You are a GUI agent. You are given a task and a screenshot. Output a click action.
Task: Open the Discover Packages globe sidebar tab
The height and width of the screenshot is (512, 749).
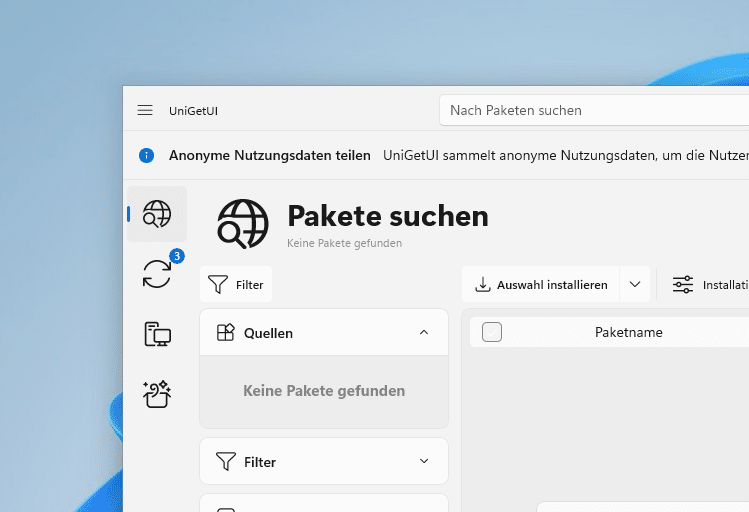pyautogui.click(x=157, y=214)
